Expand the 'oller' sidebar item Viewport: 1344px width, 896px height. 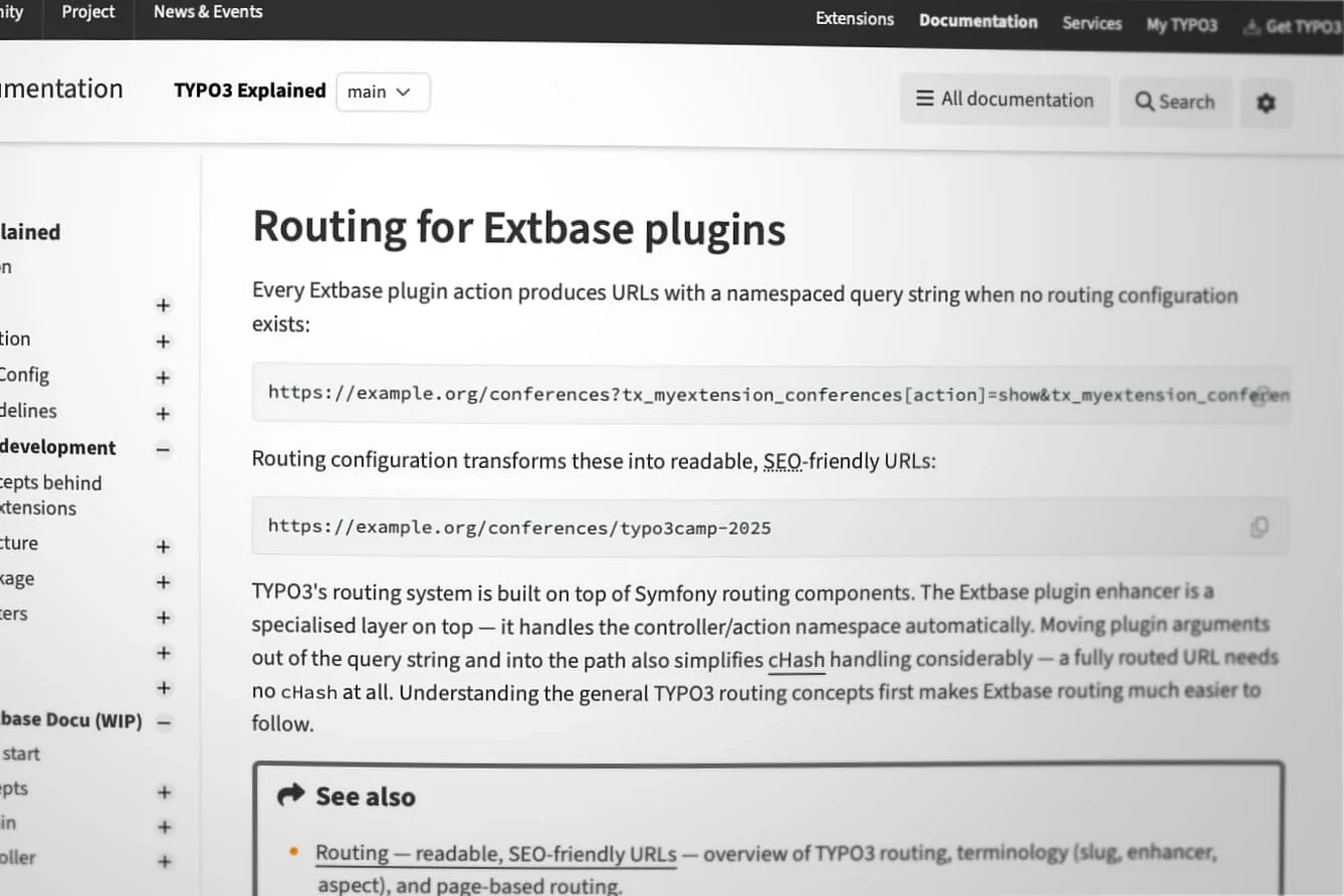164,861
